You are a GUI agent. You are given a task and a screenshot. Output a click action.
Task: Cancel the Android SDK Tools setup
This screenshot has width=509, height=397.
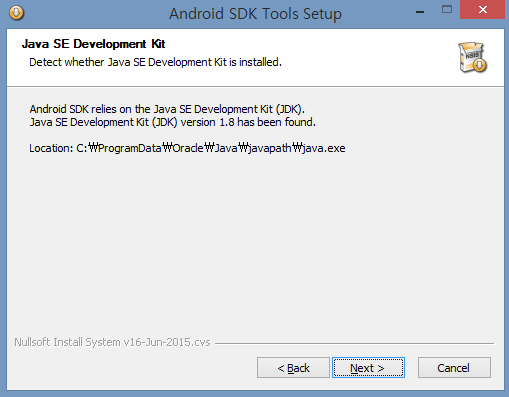click(x=454, y=368)
